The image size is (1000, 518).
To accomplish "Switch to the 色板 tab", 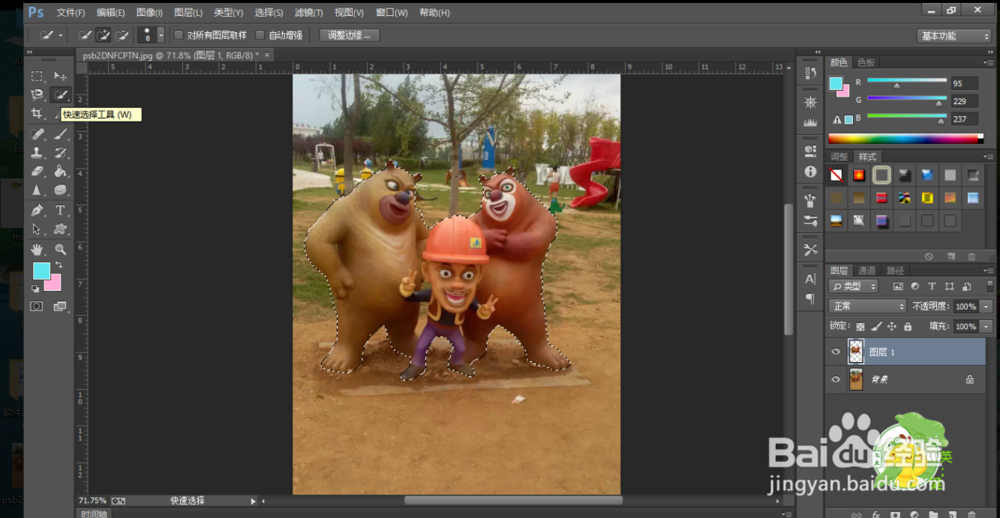I will pyautogui.click(x=866, y=62).
